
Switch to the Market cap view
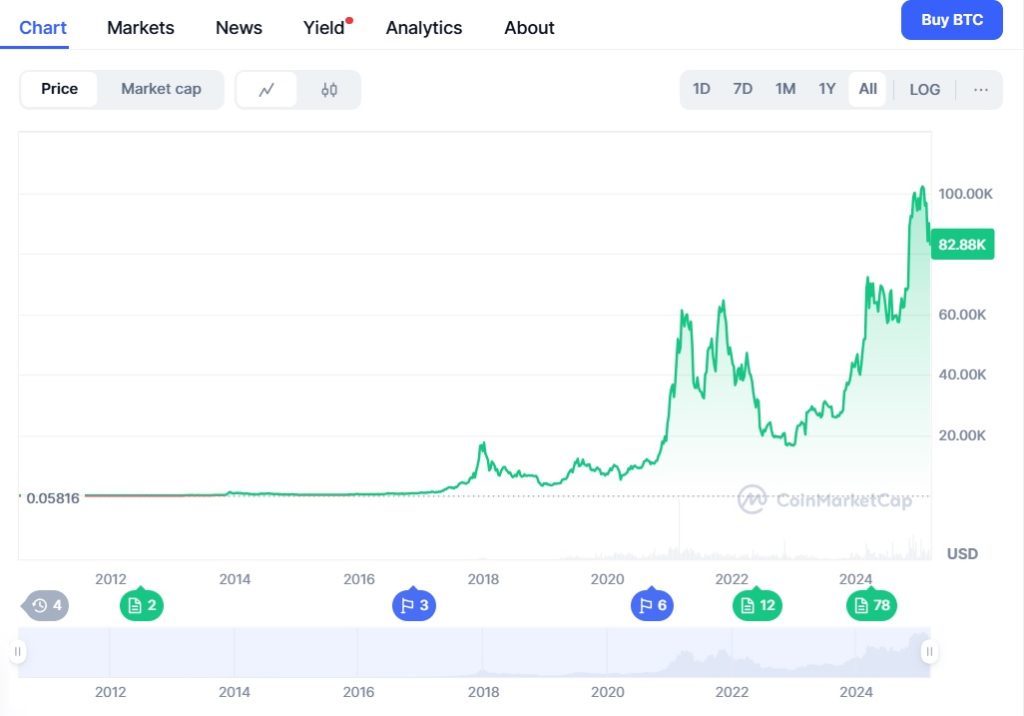pos(161,89)
